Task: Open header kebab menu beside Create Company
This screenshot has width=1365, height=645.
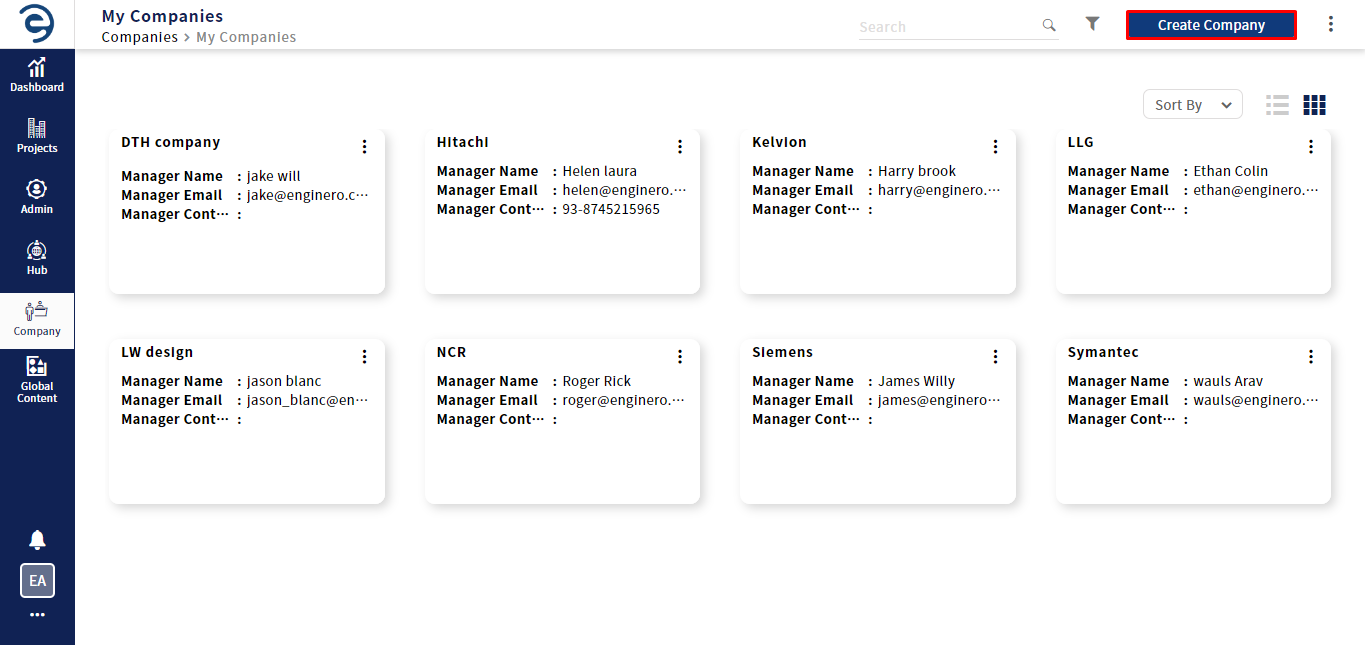Action: pyautogui.click(x=1330, y=24)
